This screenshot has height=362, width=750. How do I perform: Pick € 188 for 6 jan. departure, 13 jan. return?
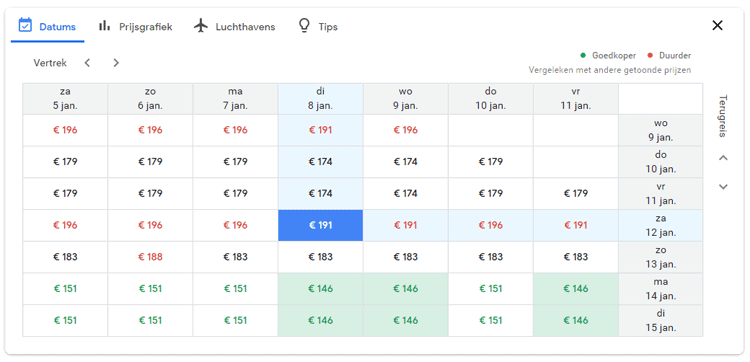coord(150,257)
